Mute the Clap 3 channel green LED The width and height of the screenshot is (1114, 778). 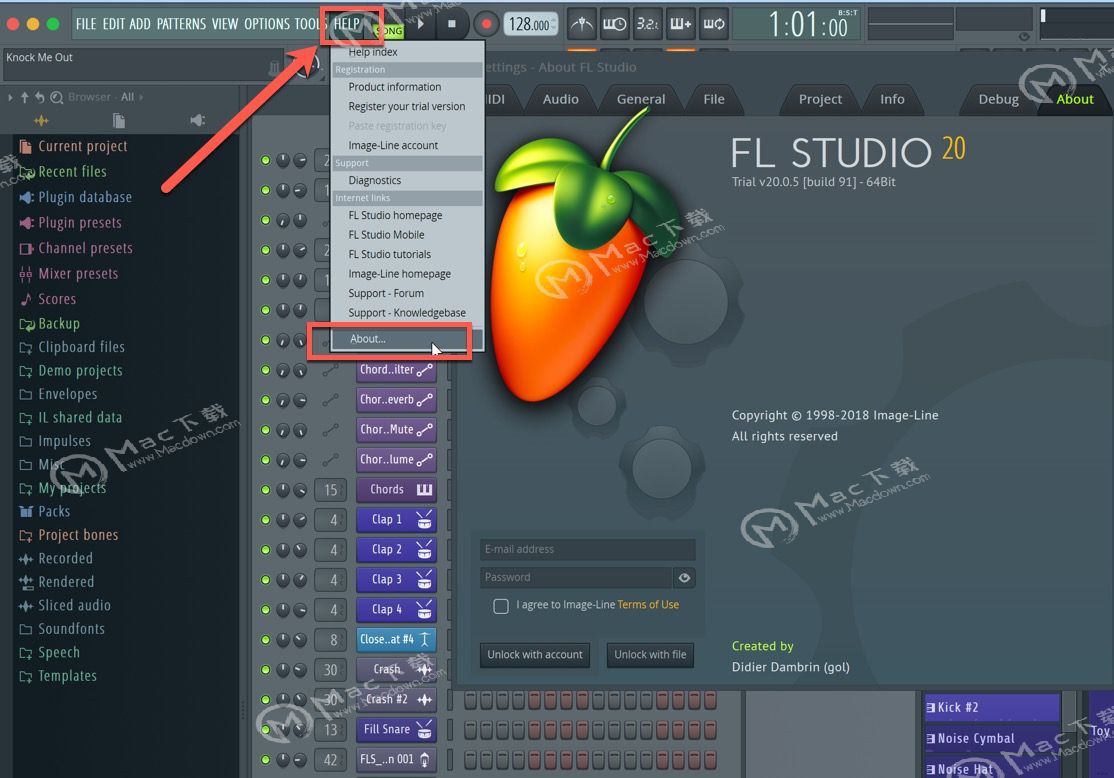(266, 580)
